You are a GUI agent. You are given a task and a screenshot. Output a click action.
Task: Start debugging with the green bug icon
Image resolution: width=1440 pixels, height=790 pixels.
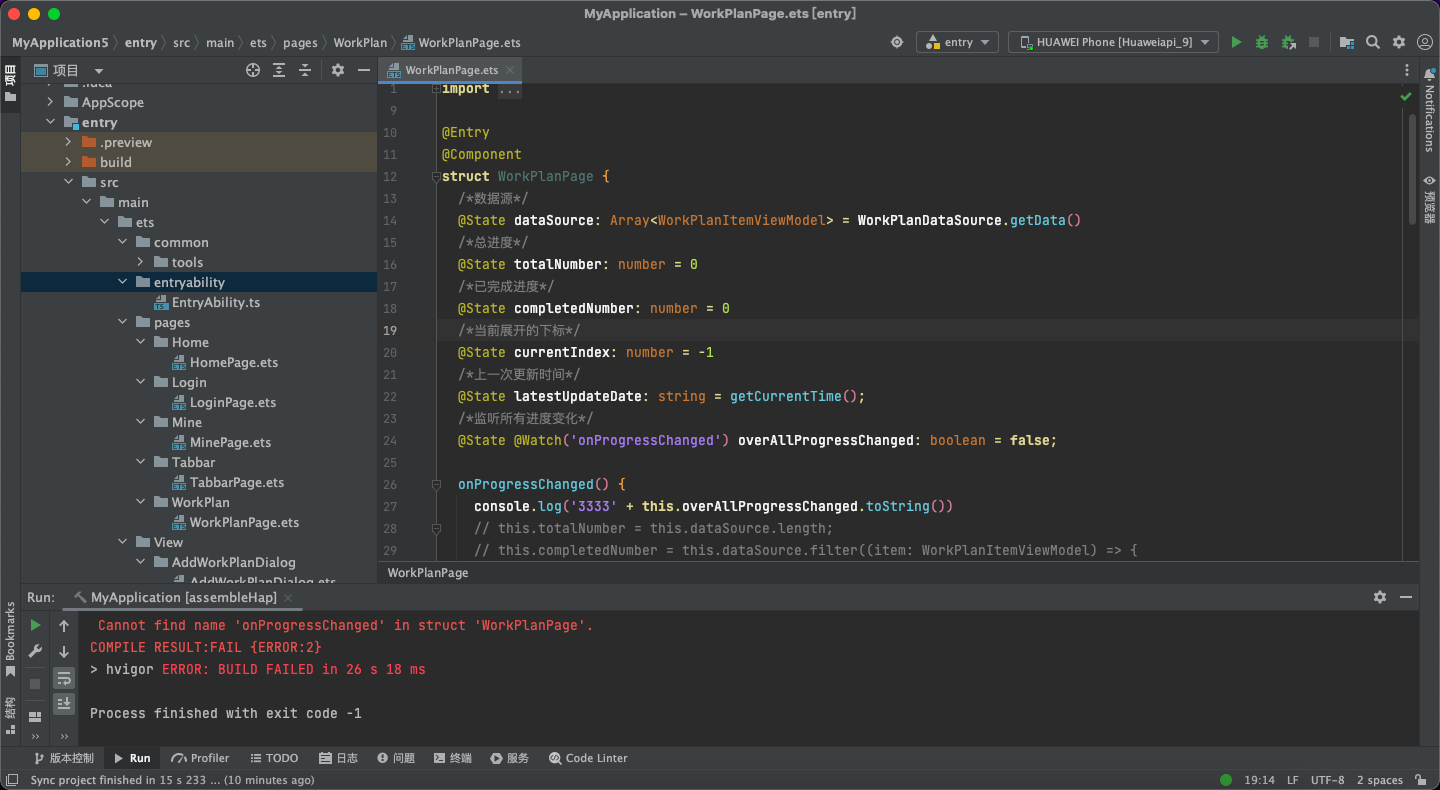point(1262,42)
